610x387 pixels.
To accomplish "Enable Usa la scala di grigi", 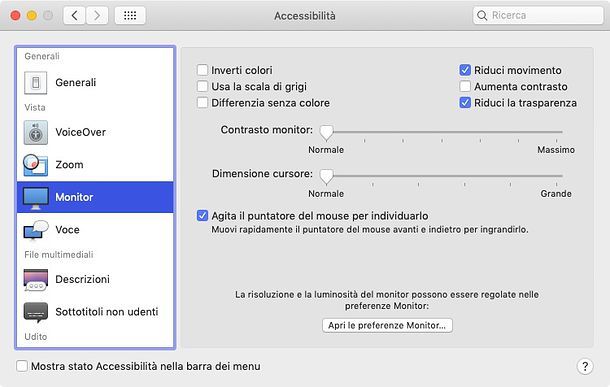I will (202, 86).
